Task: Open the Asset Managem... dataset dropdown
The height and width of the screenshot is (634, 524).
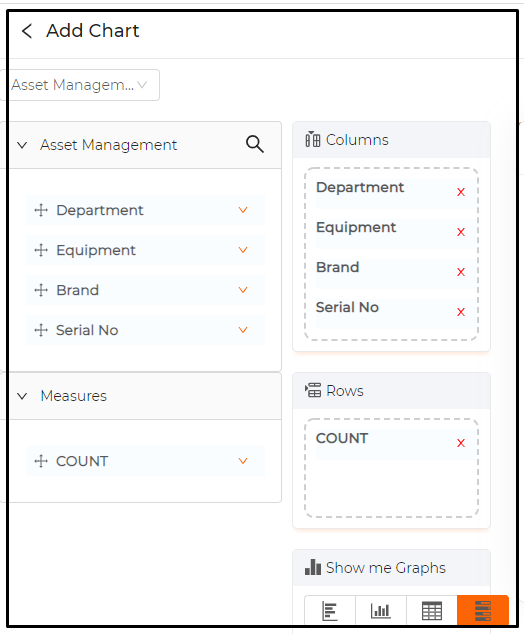Action: pos(80,85)
